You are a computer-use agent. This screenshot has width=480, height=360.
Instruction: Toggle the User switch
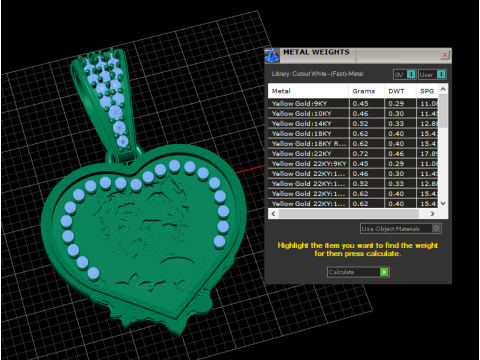pyautogui.click(x=432, y=74)
